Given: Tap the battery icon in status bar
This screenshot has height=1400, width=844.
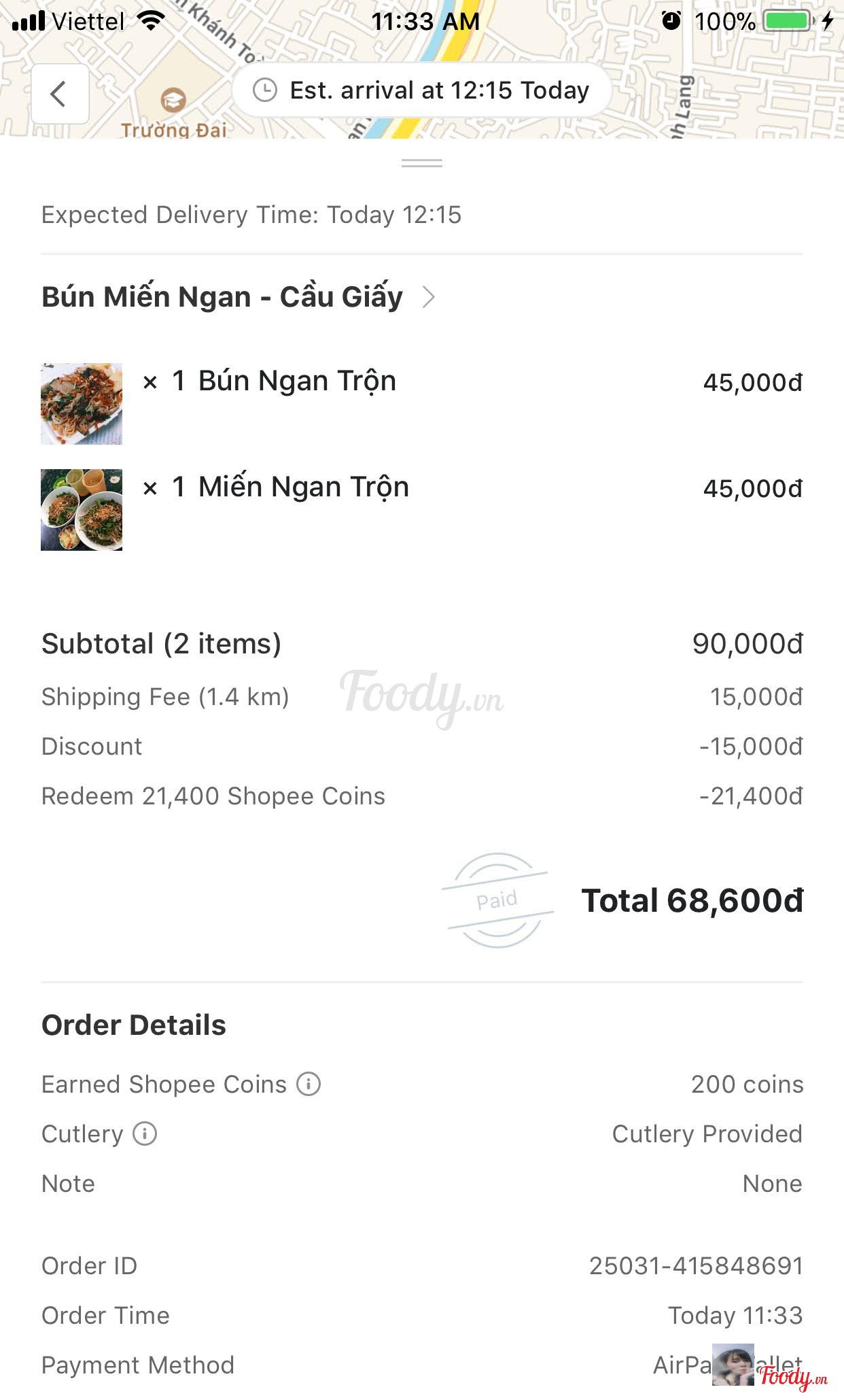Looking at the screenshot, I should [x=788, y=21].
